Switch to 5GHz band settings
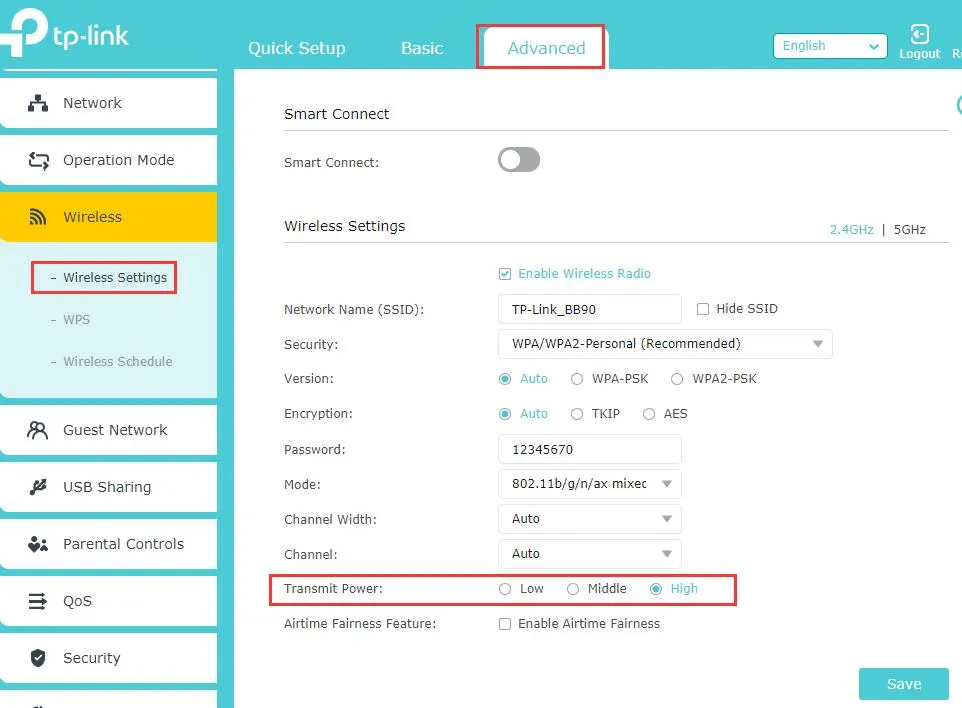 click(909, 229)
